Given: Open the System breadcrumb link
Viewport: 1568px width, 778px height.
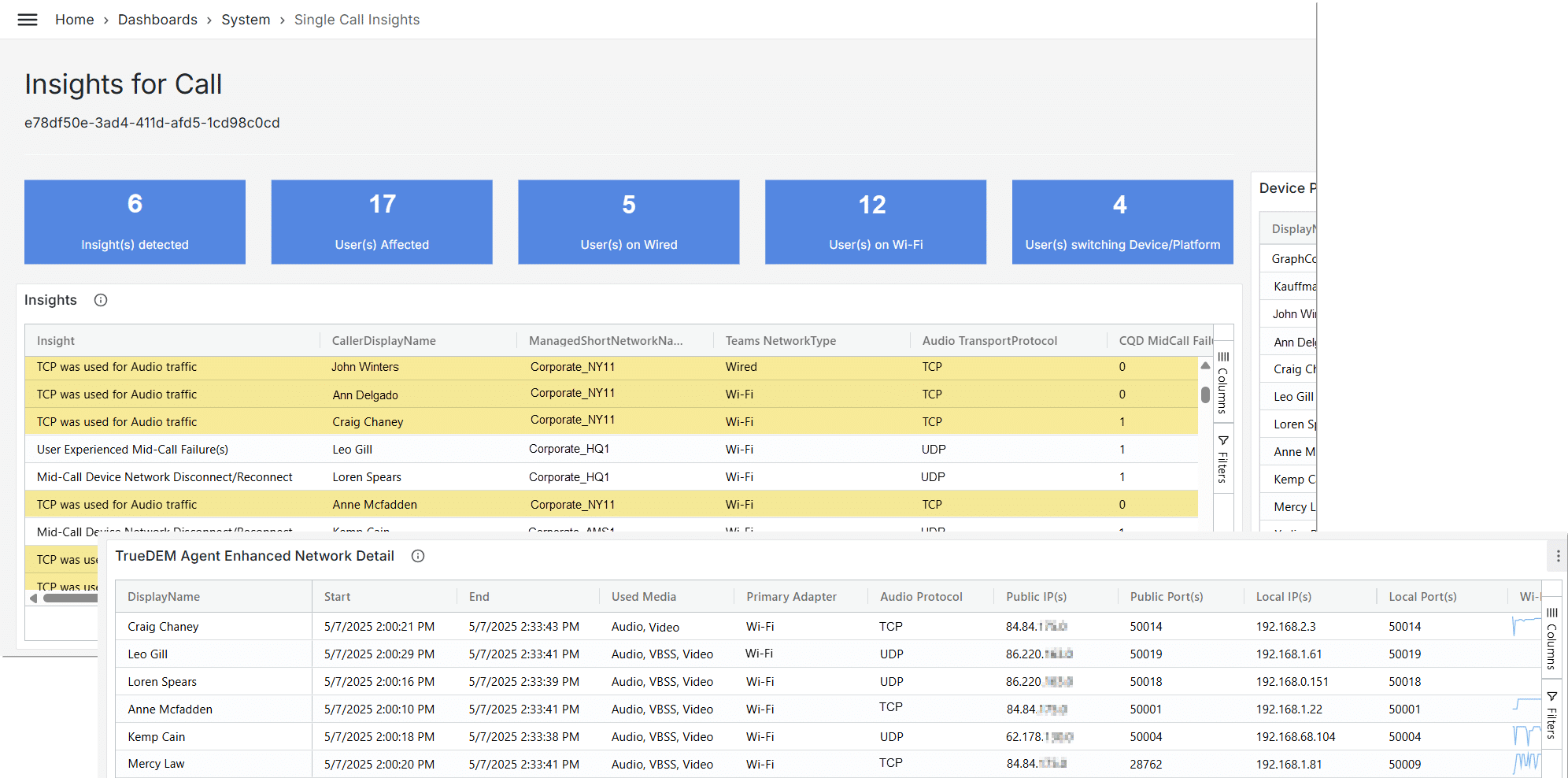Looking at the screenshot, I should (x=246, y=20).
